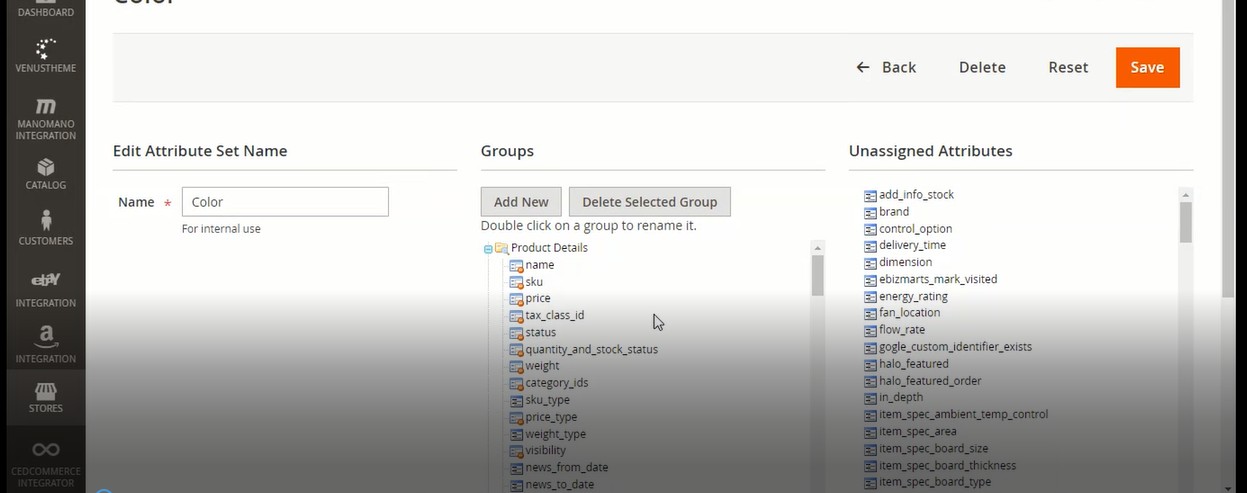Click the Add New group button

521,202
